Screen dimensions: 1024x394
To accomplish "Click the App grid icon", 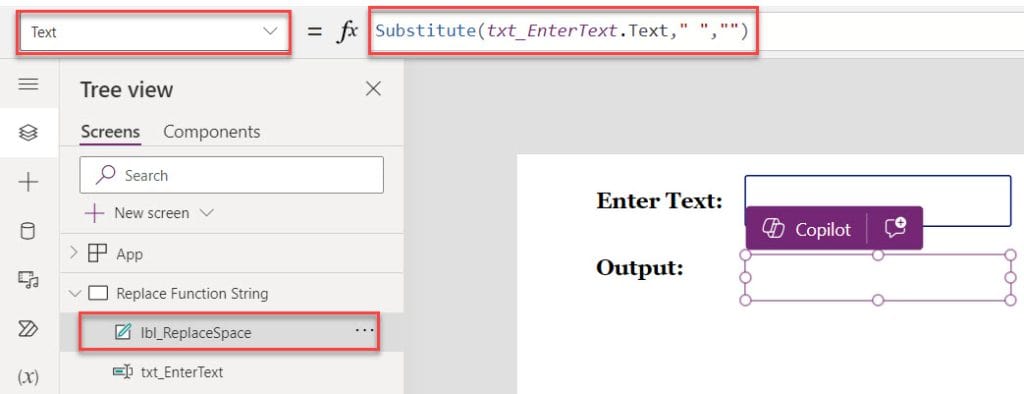I will pyautogui.click(x=97, y=254).
